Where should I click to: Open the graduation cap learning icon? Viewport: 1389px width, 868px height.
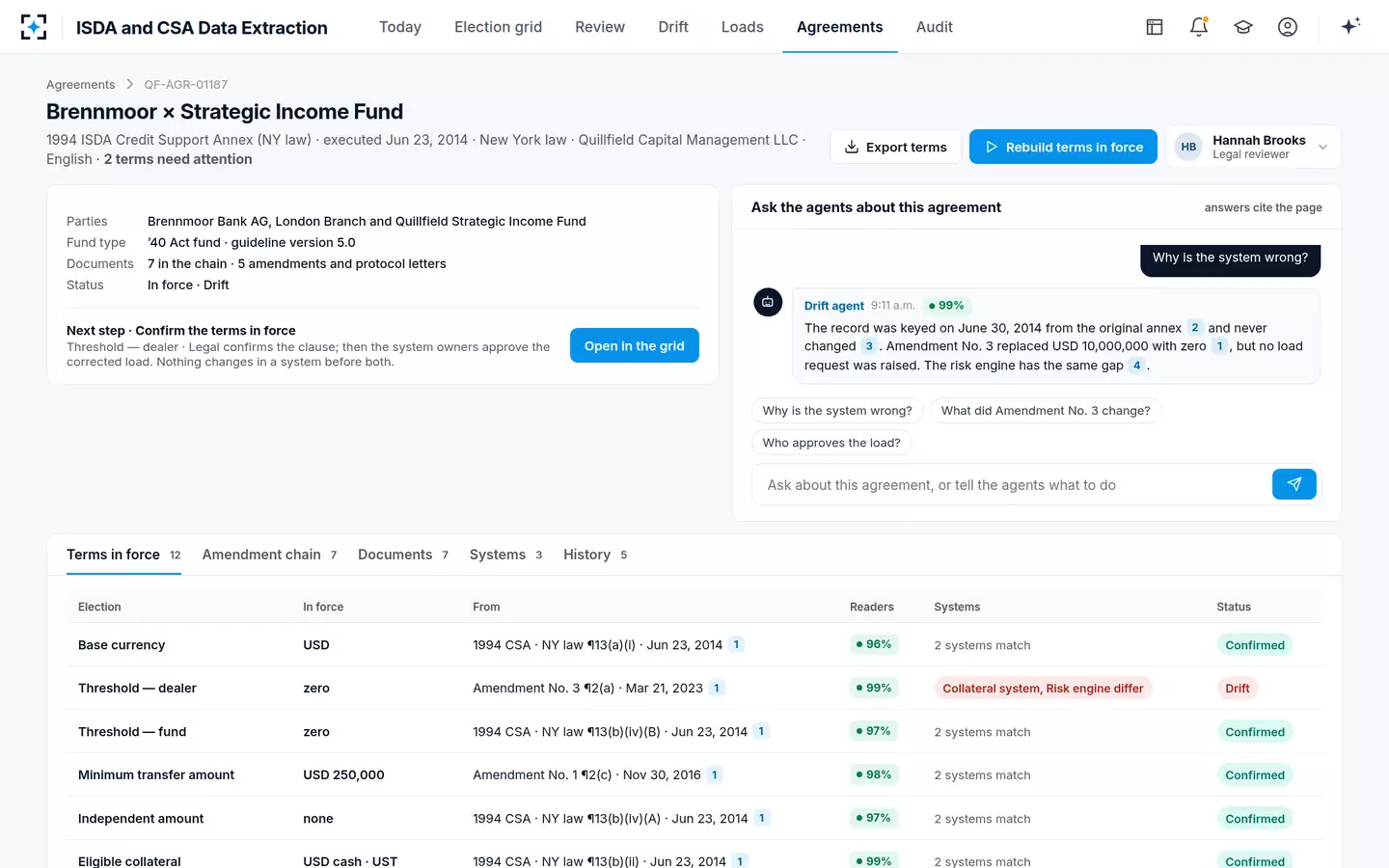coord(1243,27)
